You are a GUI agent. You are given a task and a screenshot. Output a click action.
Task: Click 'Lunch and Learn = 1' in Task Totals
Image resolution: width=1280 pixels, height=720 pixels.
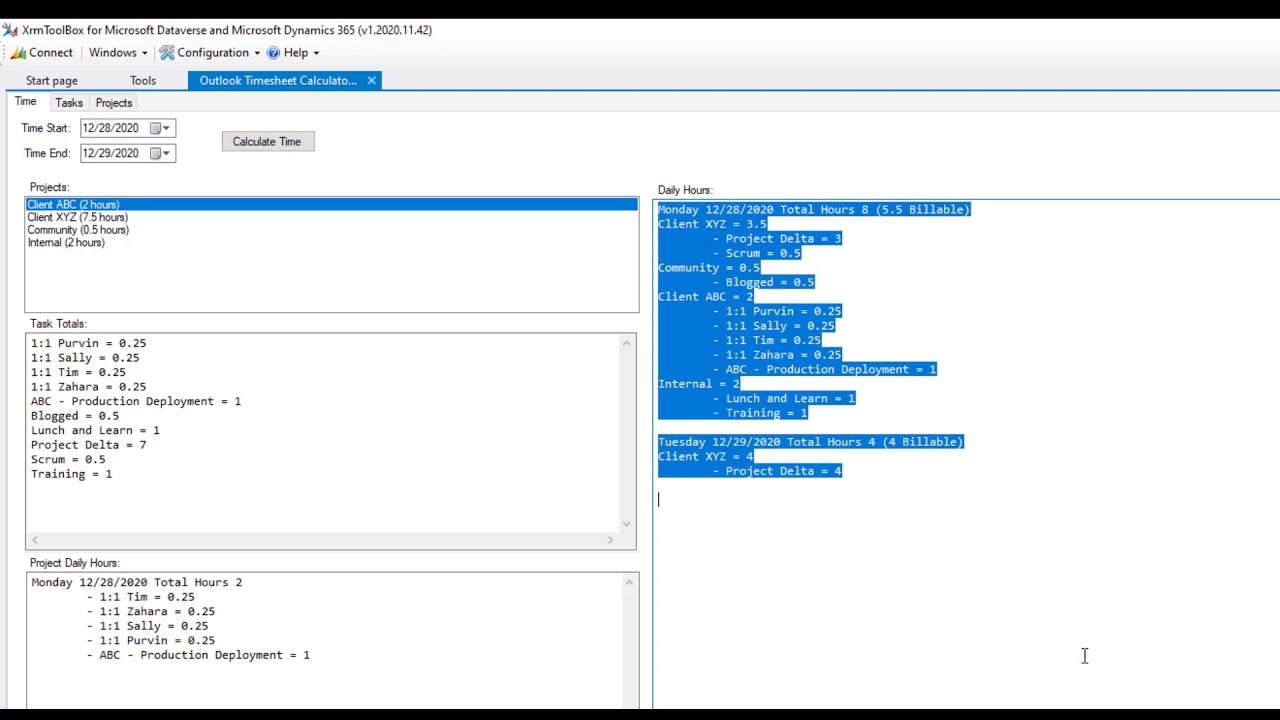(95, 430)
